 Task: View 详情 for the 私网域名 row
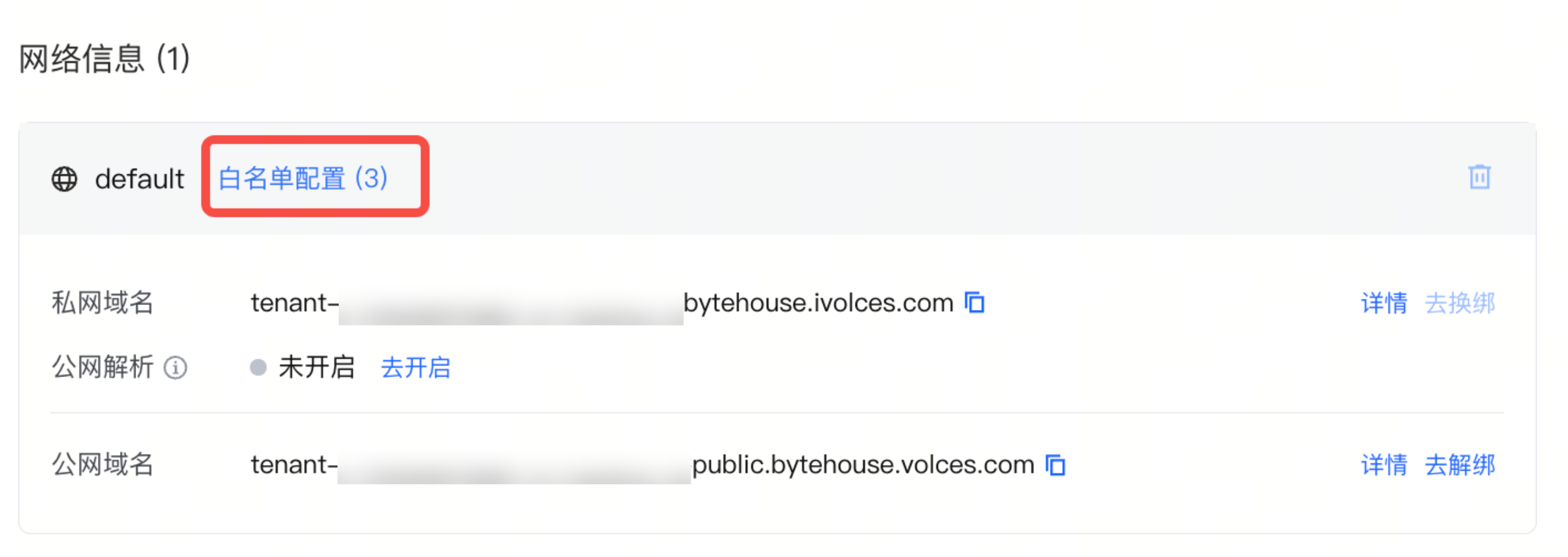(1384, 303)
